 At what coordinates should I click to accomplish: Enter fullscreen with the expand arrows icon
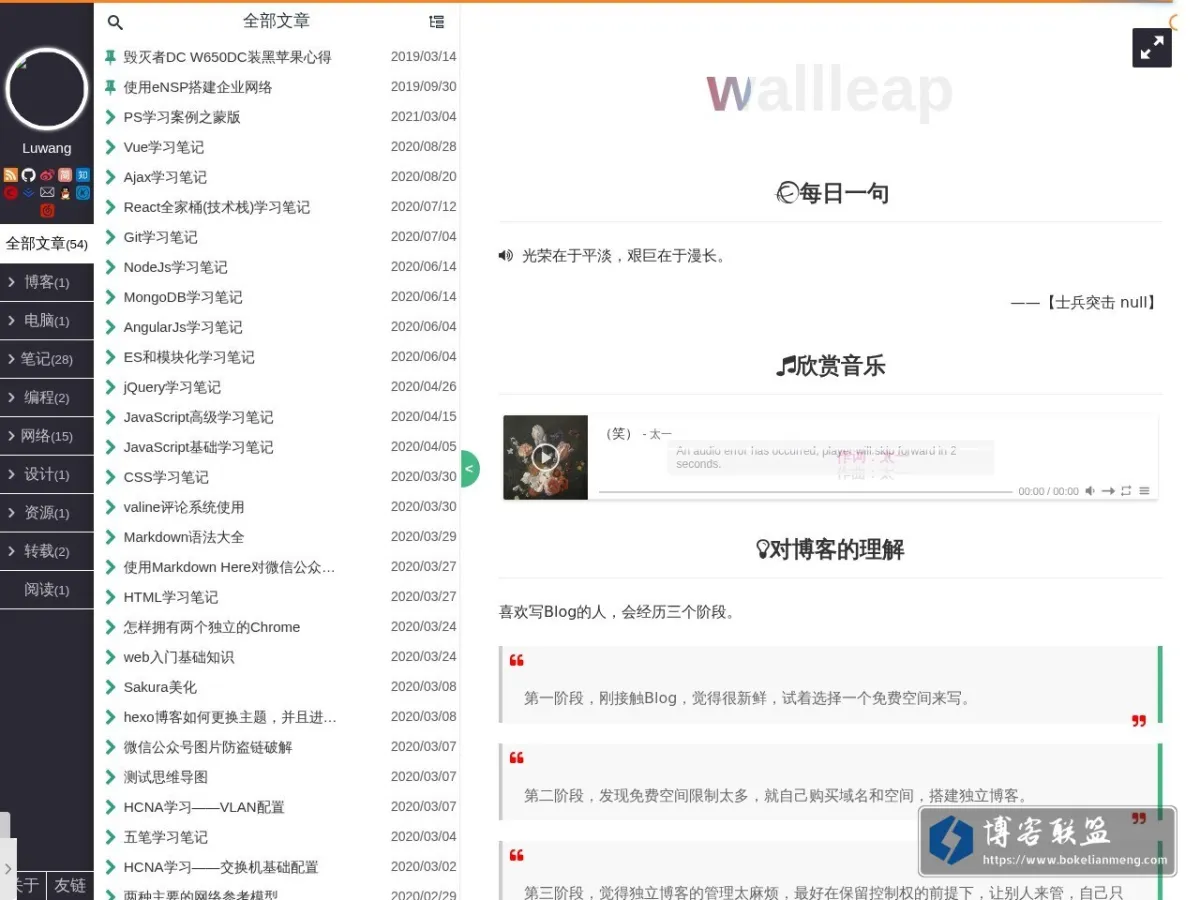[x=1152, y=47]
